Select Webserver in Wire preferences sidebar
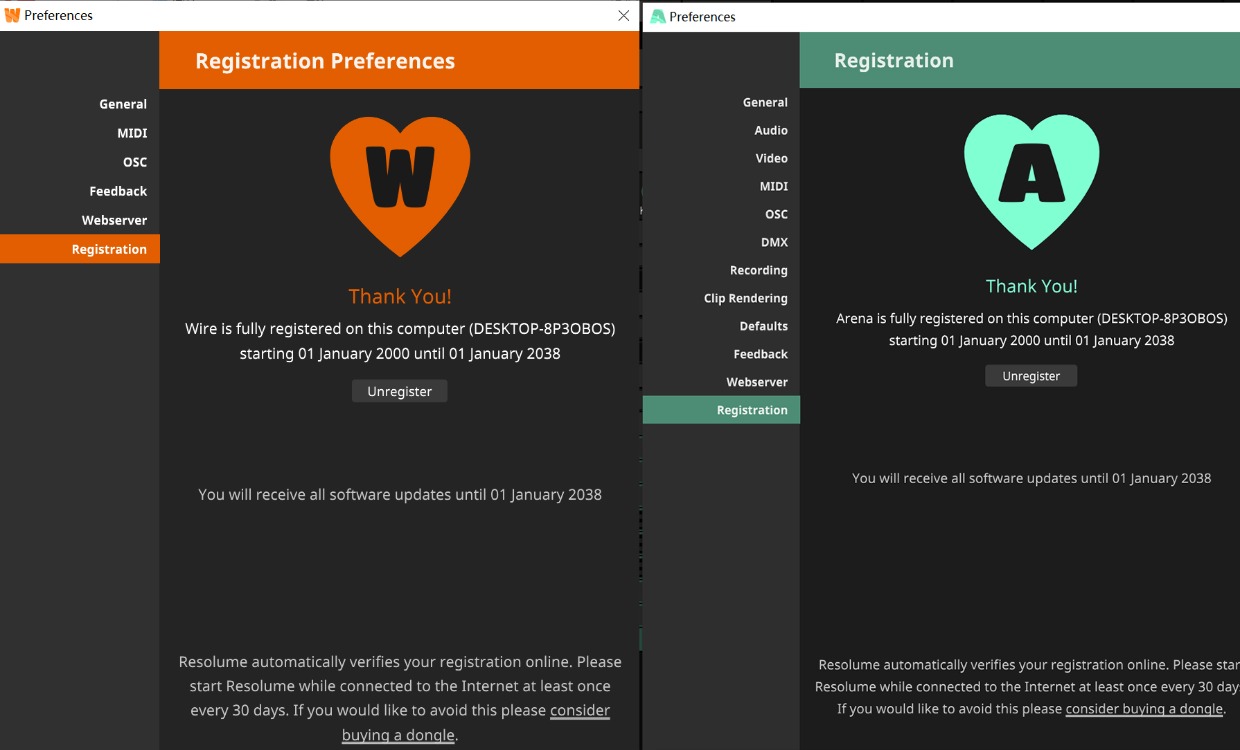This screenshot has height=750, width=1240. pyautogui.click(x=114, y=220)
